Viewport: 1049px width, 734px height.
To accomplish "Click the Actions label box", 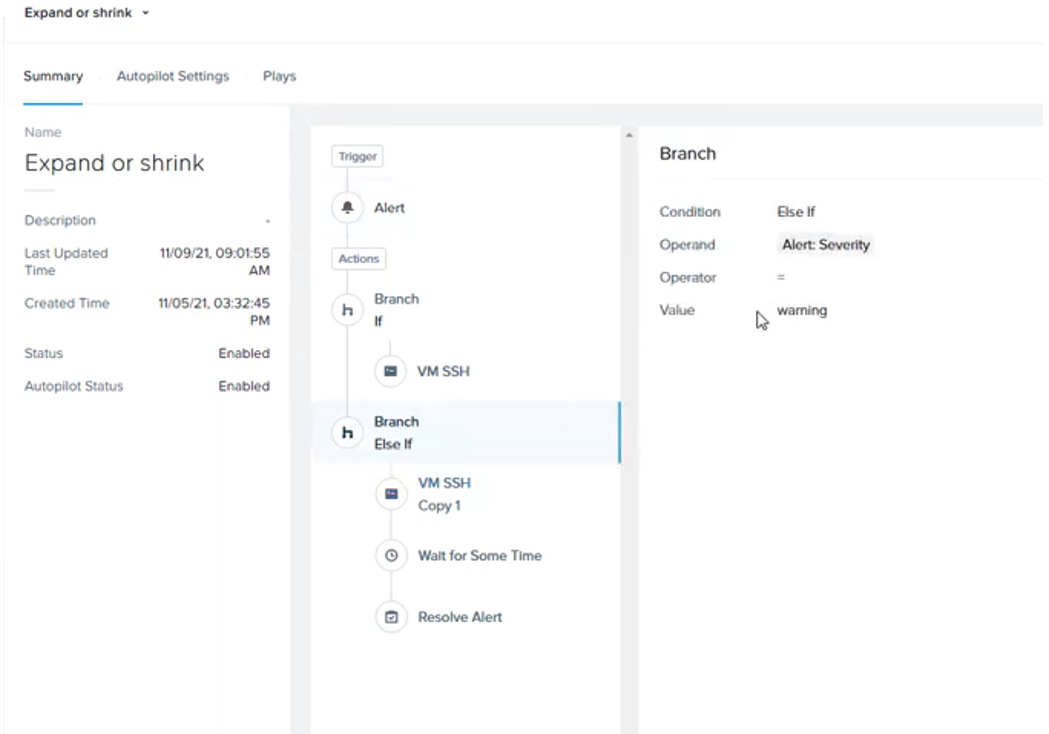I will pos(359,258).
